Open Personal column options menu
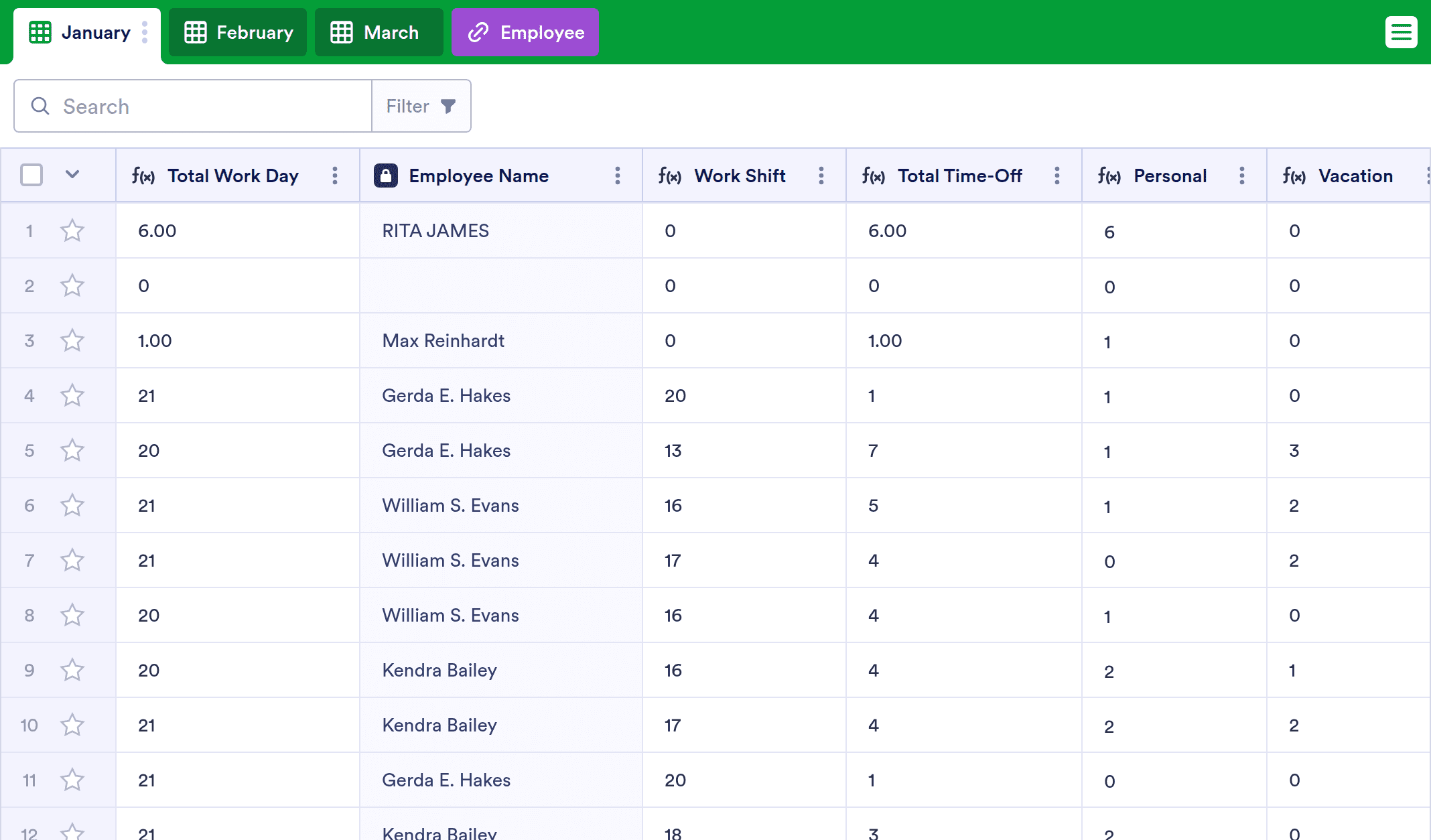1431x840 pixels. coord(1242,176)
